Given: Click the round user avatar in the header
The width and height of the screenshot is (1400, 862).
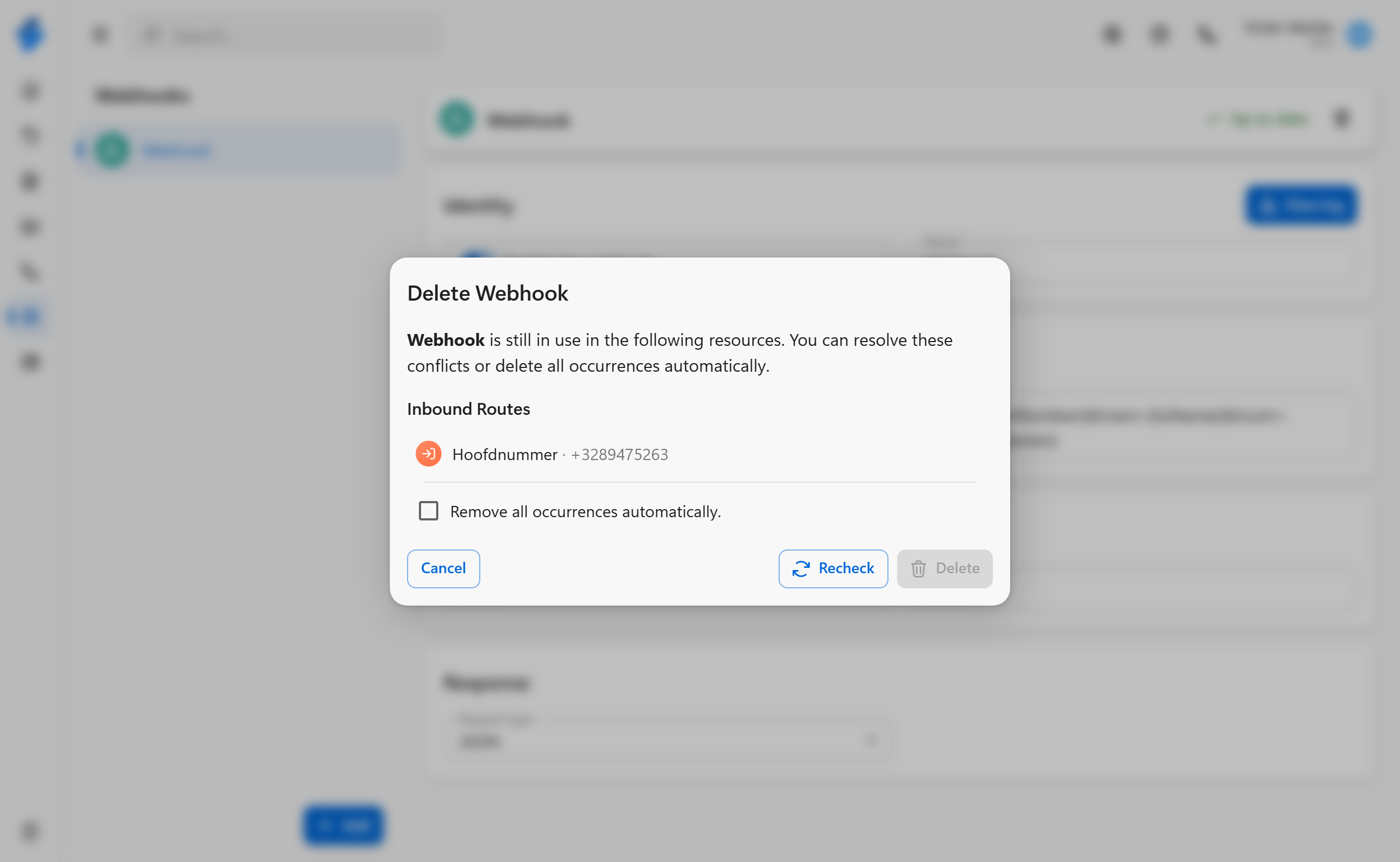Looking at the screenshot, I should [1360, 35].
